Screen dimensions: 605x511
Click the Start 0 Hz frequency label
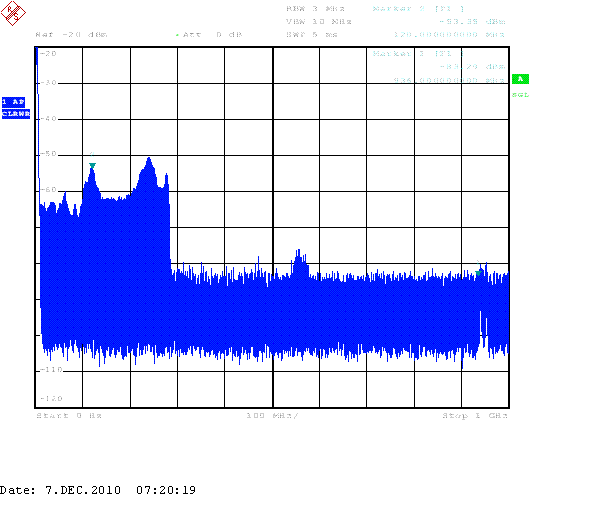69,414
